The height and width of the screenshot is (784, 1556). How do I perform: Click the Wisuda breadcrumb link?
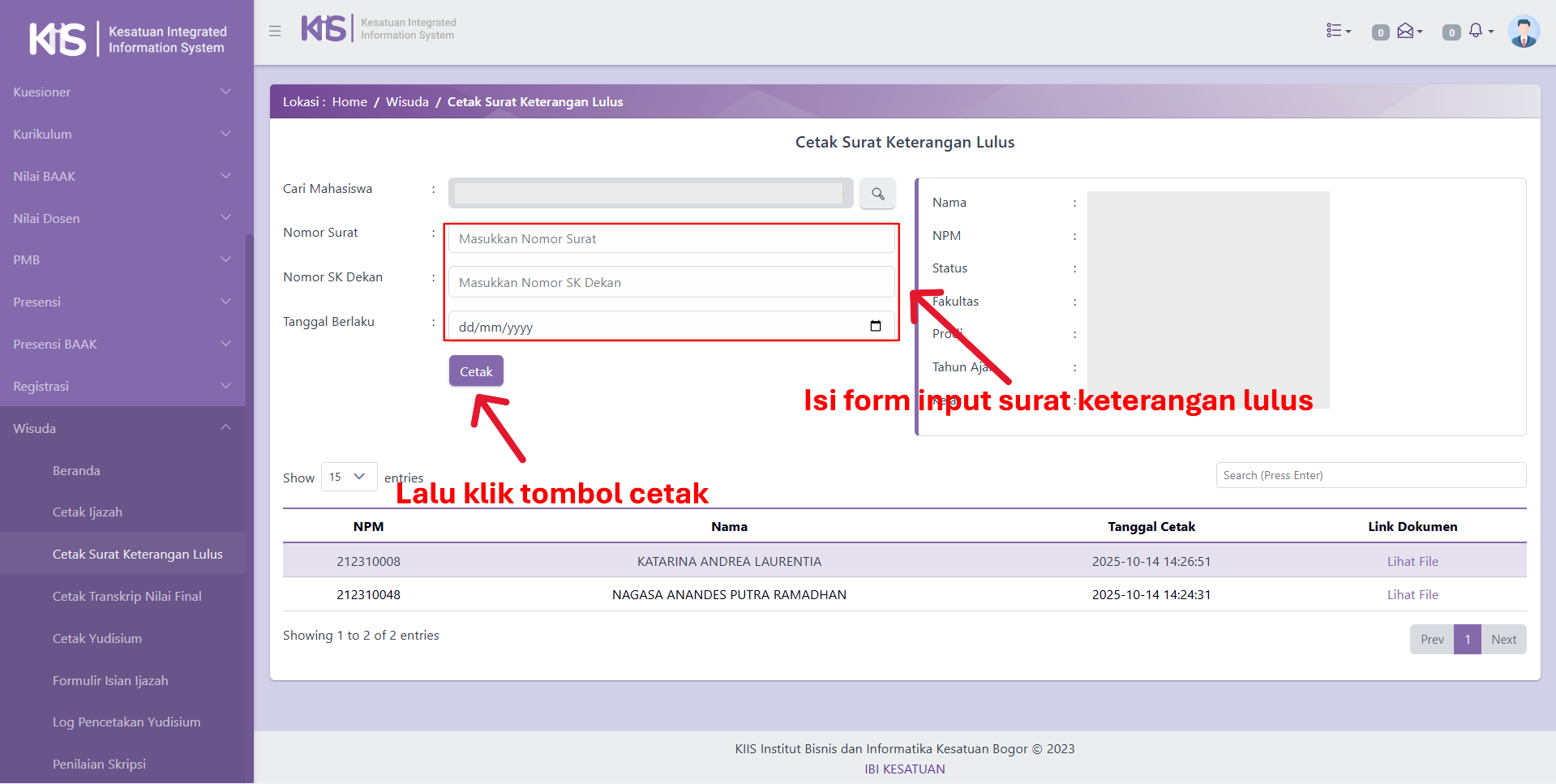(407, 102)
